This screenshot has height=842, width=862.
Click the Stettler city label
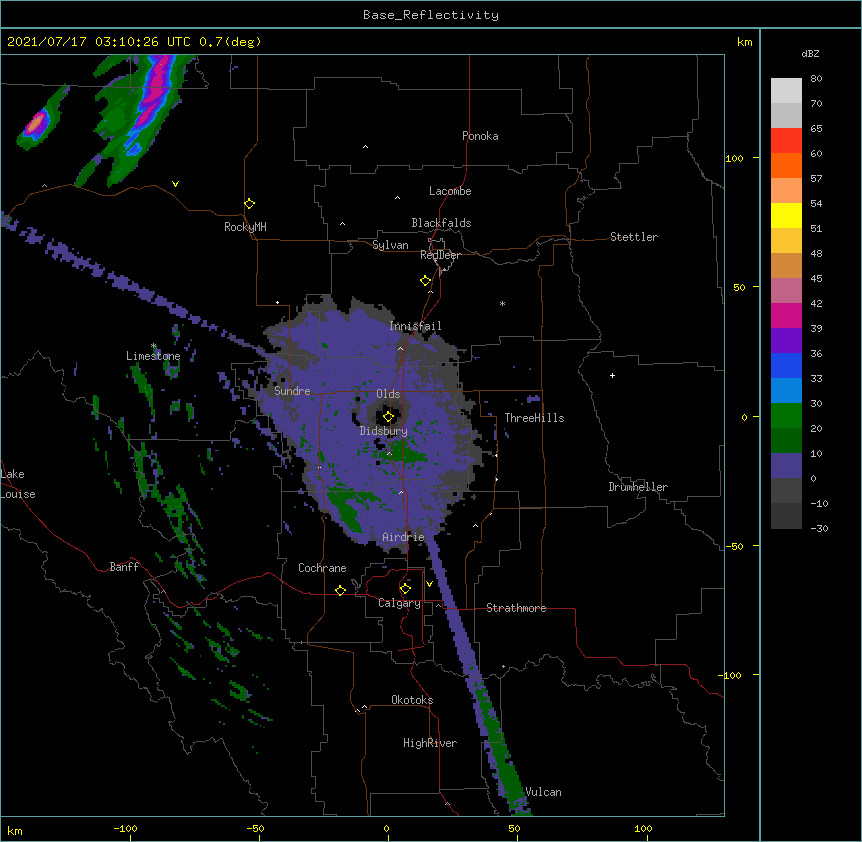click(633, 237)
